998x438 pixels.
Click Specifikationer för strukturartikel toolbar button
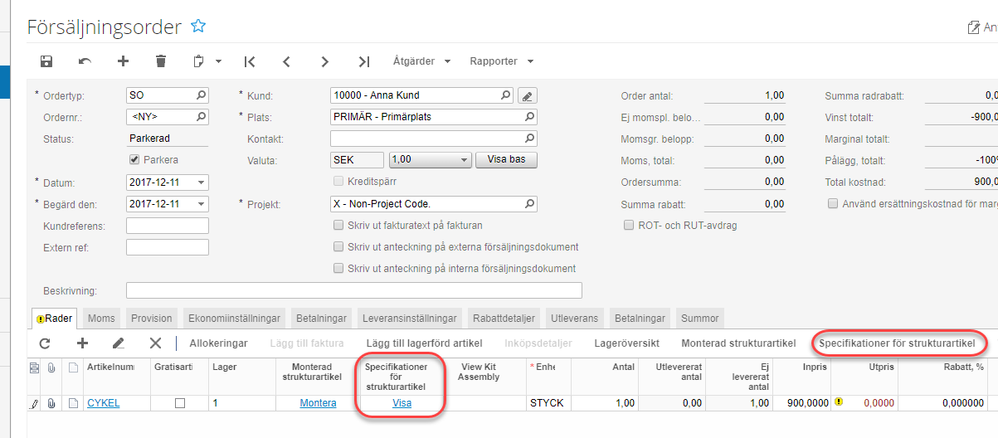tap(897, 343)
